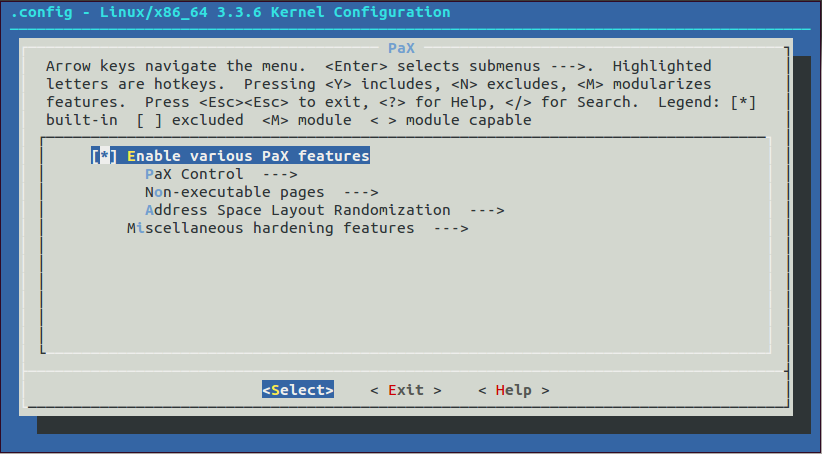The height and width of the screenshot is (454, 822).
Task: Open the PaX Control submenu
Action: click(x=194, y=174)
